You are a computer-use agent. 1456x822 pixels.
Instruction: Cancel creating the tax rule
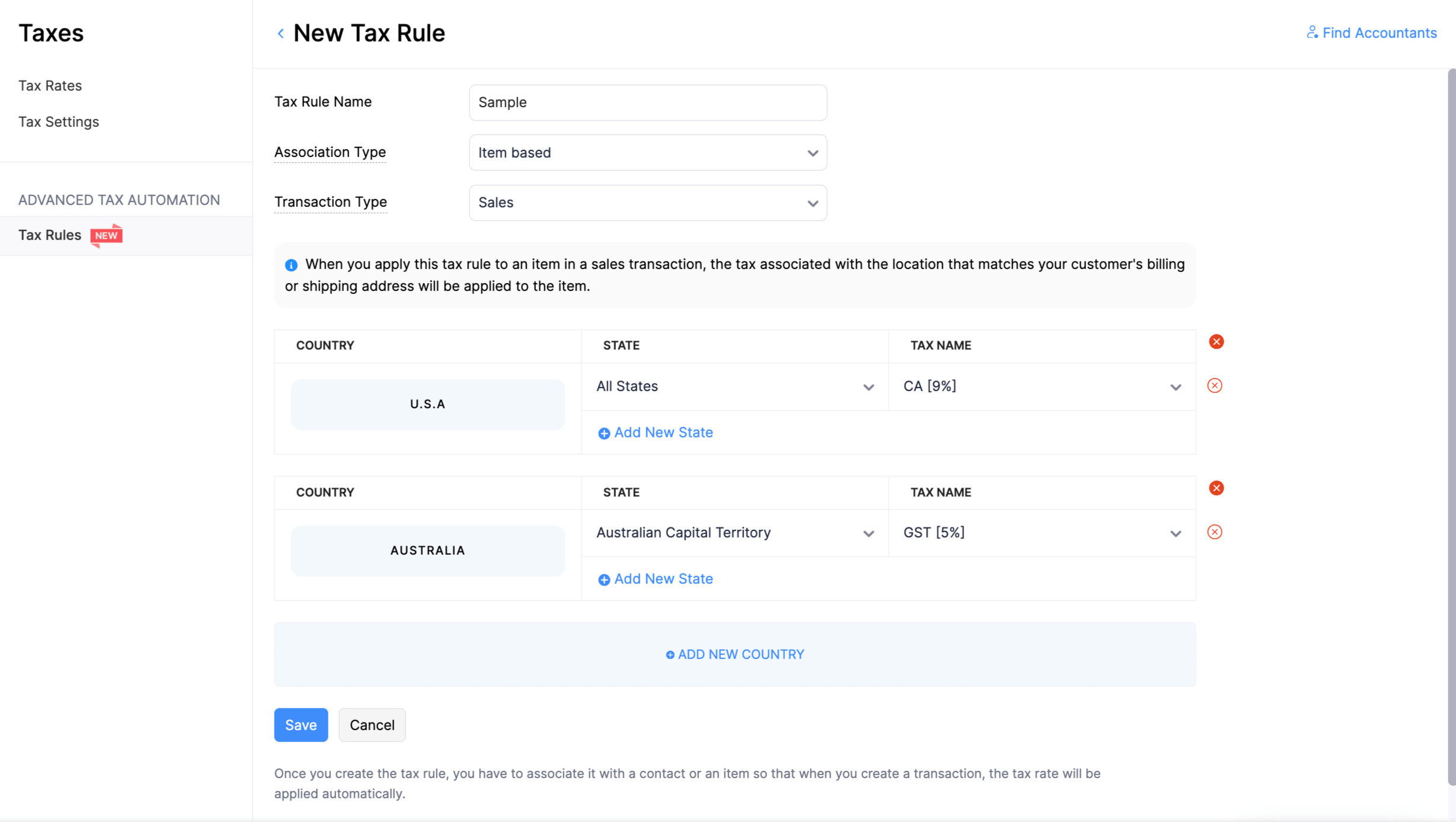pos(372,725)
